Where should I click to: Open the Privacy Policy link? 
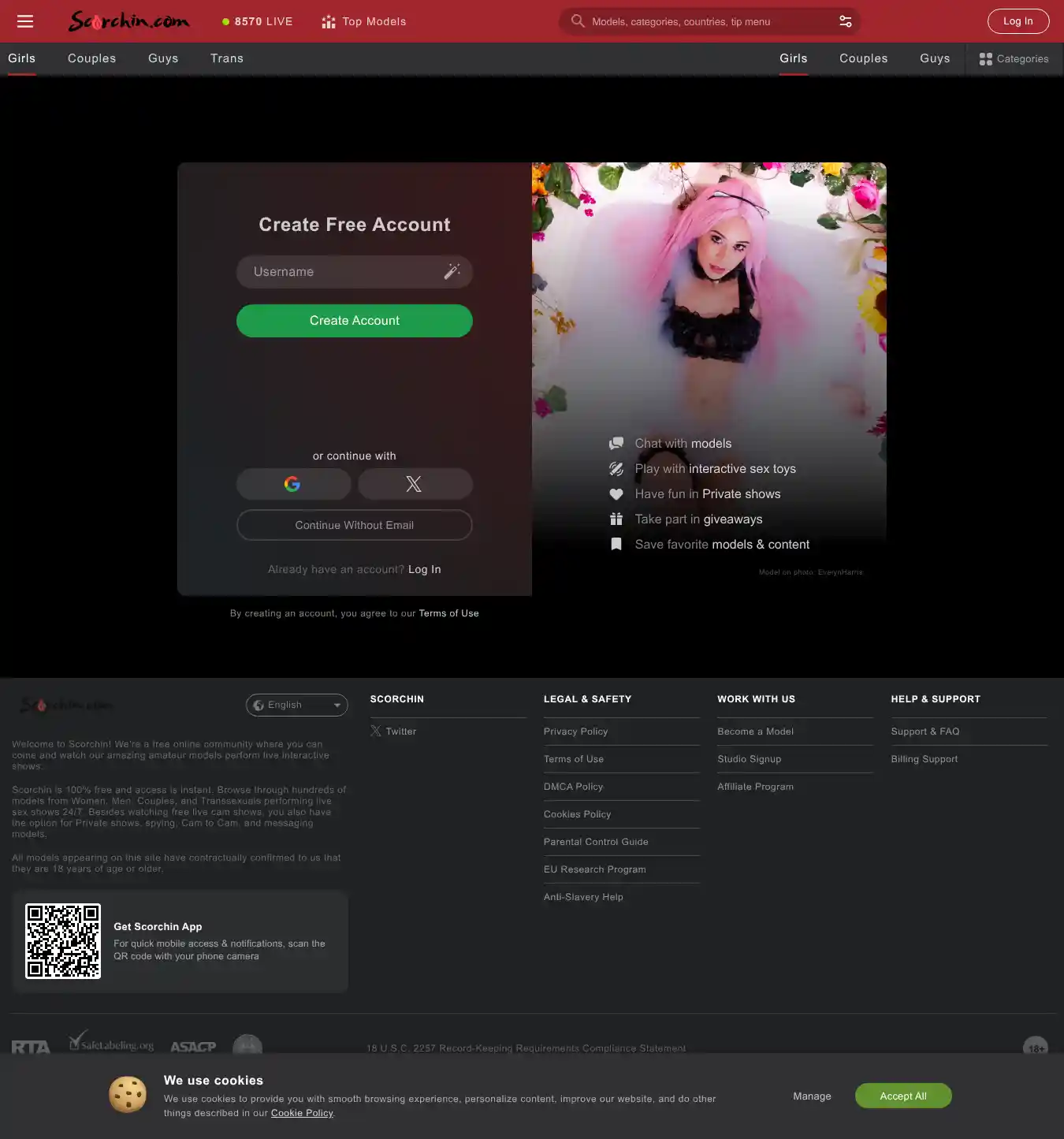(575, 731)
